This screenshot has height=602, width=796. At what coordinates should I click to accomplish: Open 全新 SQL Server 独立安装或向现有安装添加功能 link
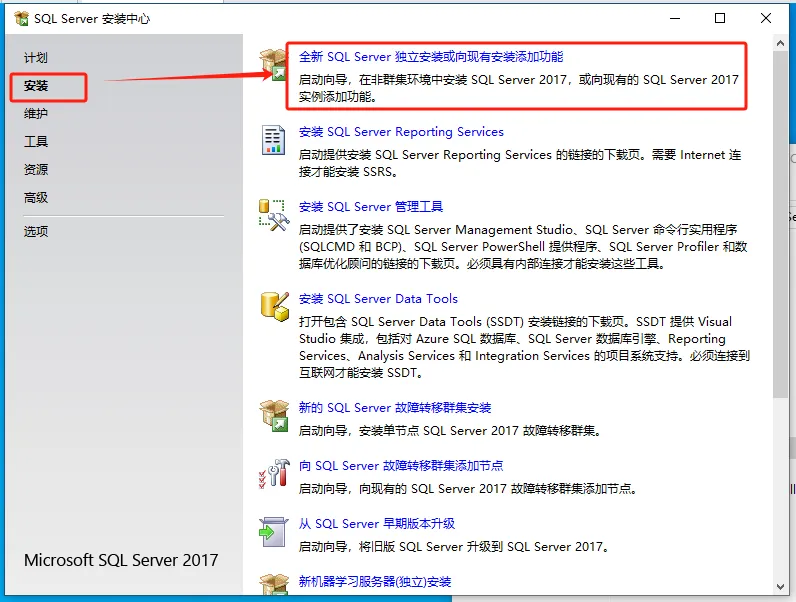pos(431,57)
